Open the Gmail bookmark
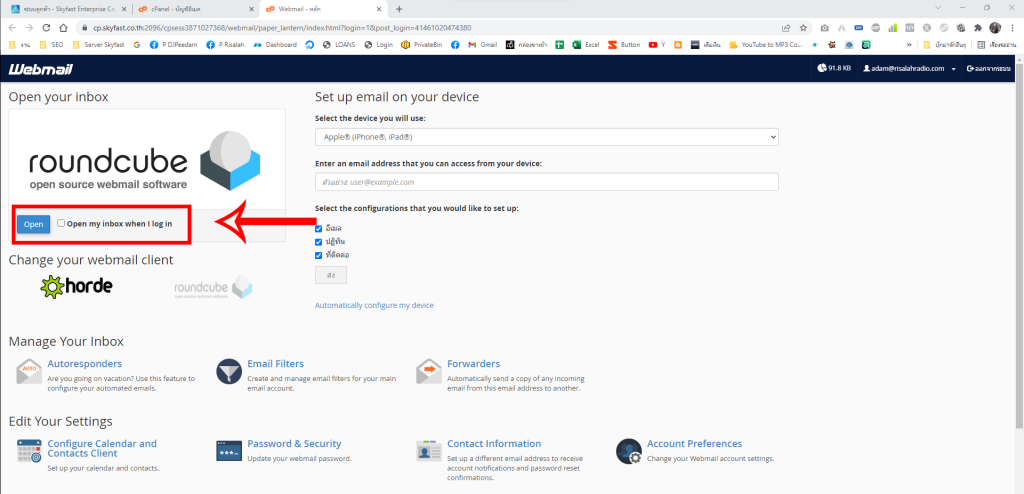 pyautogui.click(x=483, y=45)
